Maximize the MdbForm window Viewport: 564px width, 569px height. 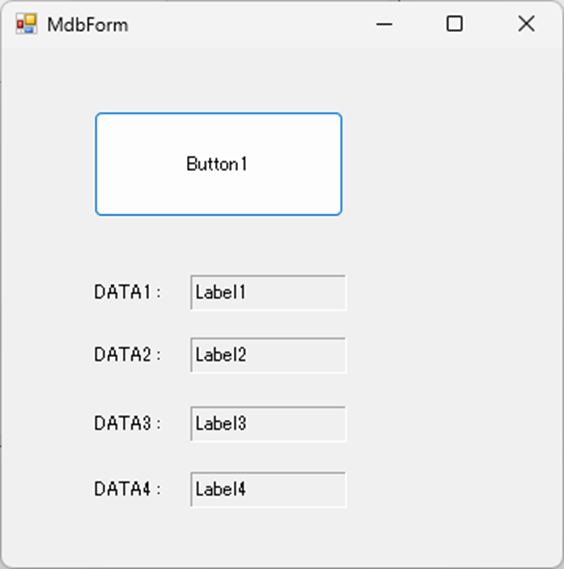(454, 24)
